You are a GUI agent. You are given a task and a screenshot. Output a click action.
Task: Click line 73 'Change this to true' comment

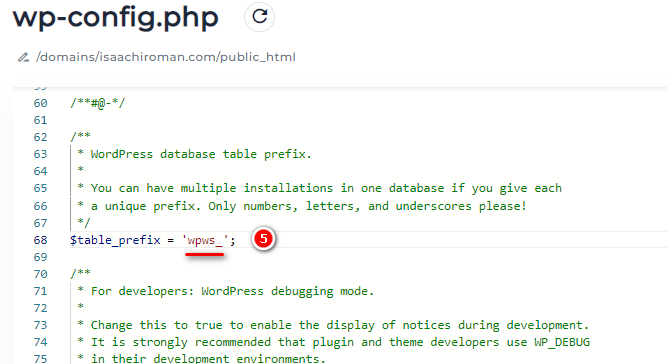coord(340,325)
